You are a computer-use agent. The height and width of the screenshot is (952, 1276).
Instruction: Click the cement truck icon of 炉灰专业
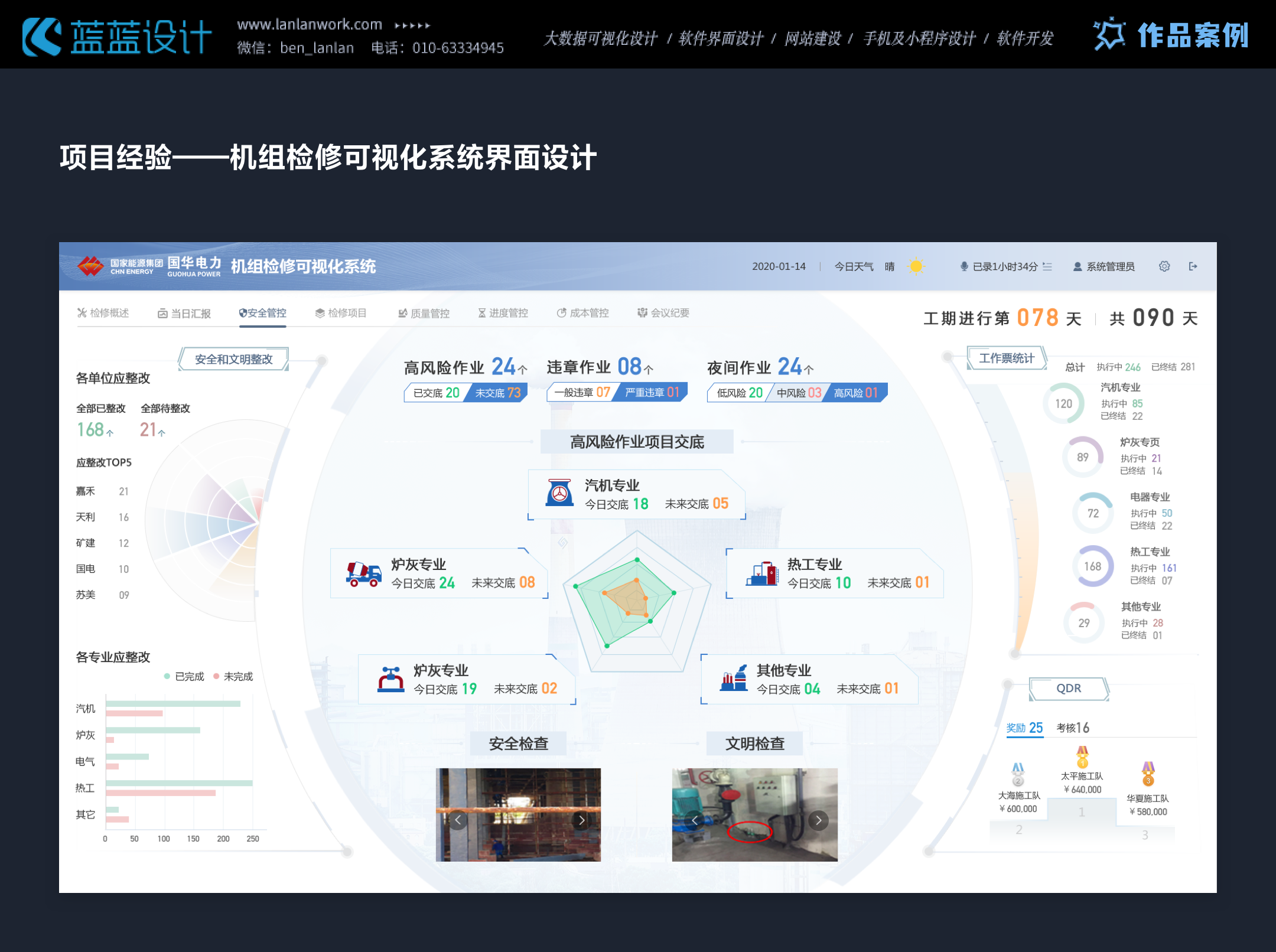coord(363,573)
